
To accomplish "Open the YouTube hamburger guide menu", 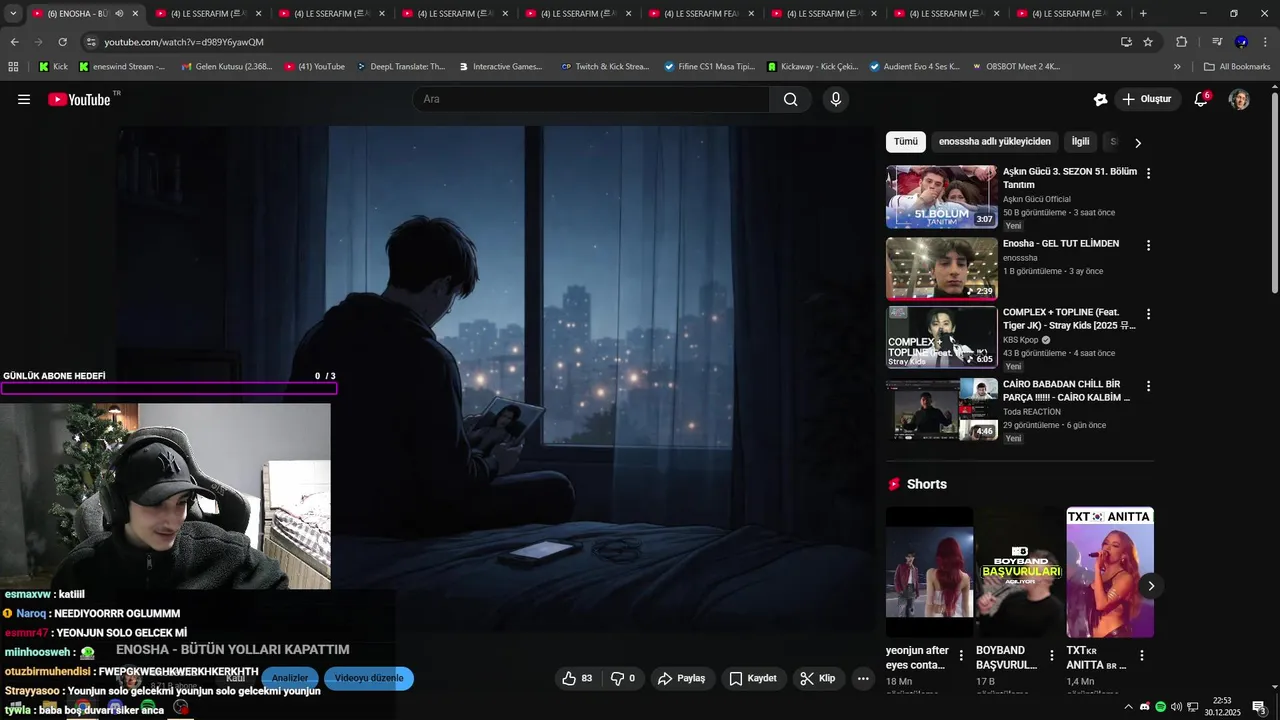I will (x=24, y=99).
